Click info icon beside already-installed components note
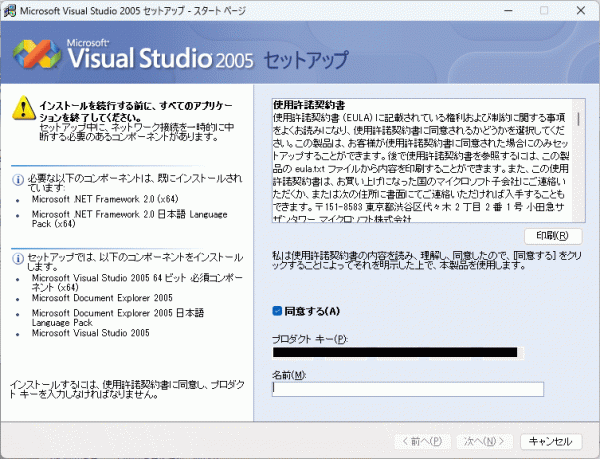Viewport: 600px width, 459px height. tap(18, 180)
